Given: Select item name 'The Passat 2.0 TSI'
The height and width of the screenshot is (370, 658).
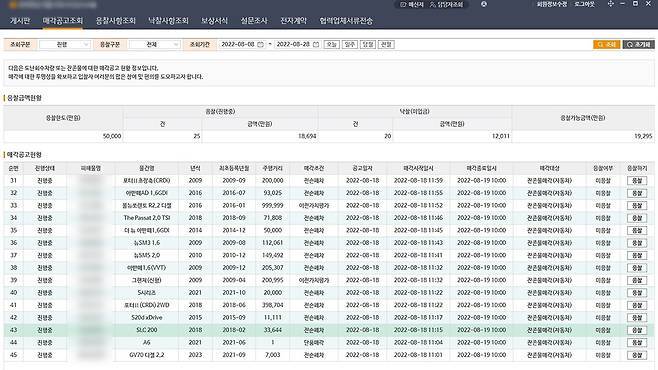Looking at the screenshot, I should click(146, 218).
